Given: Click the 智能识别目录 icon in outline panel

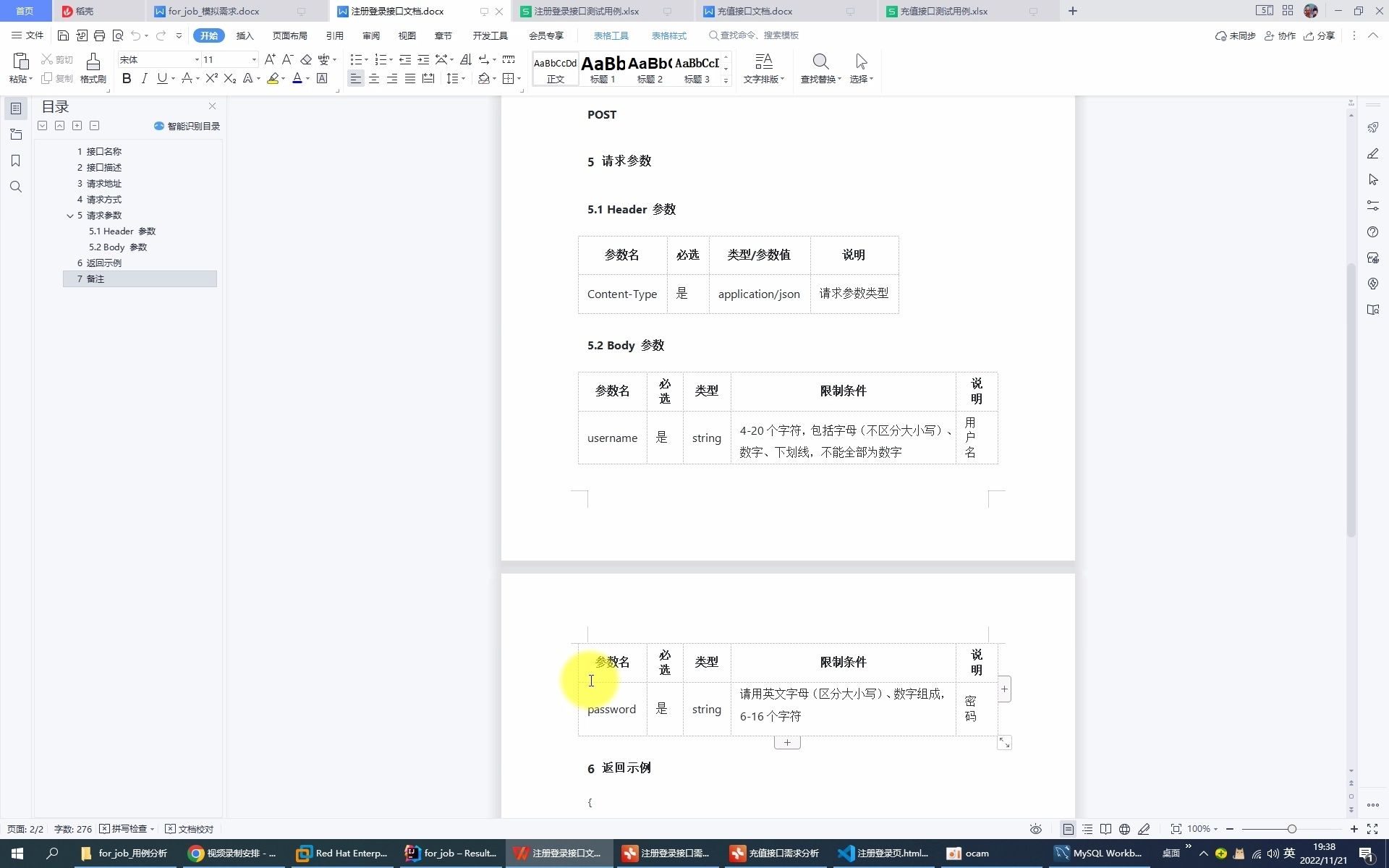Looking at the screenshot, I should click(158, 125).
